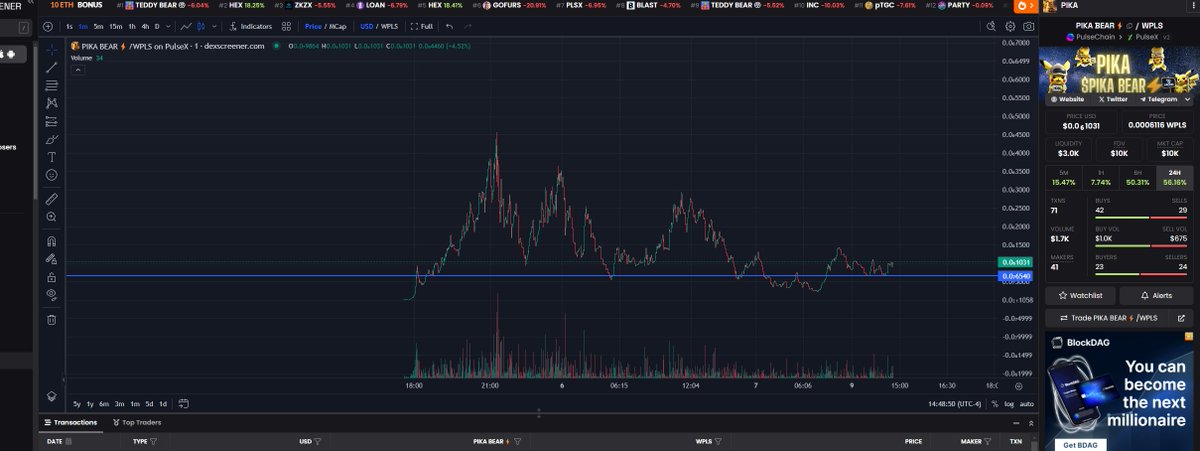Select the pattern drawing tool
The height and width of the screenshot is (451, 1200).
52,103
